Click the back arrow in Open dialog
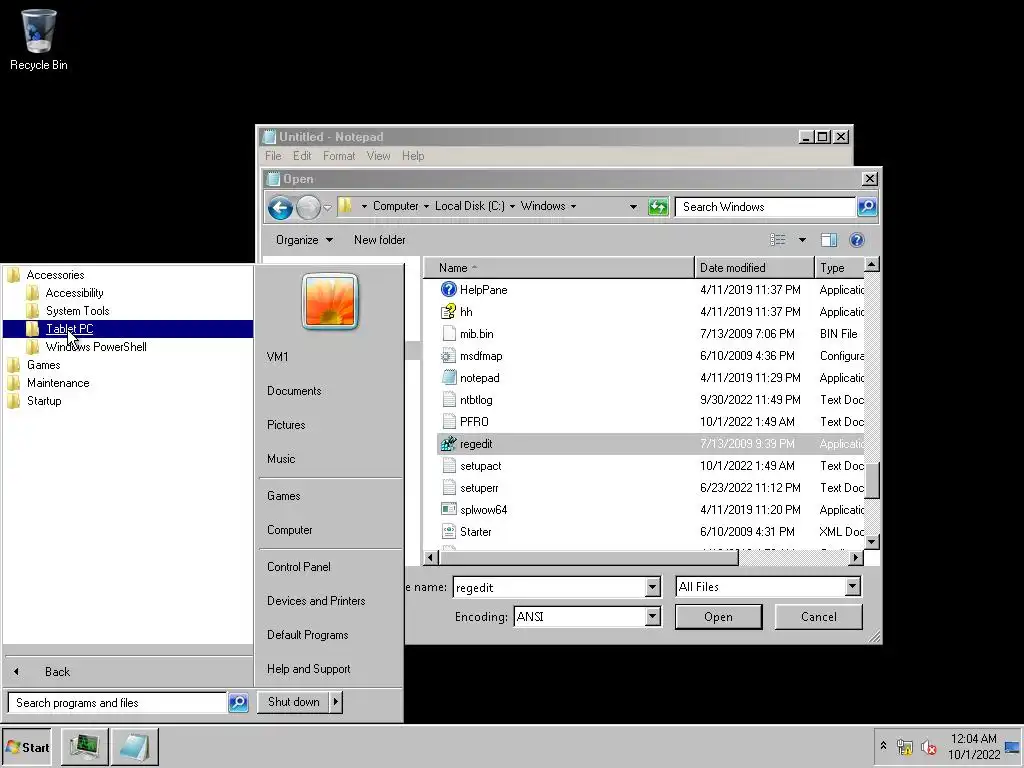The image size is (1024, 768). pyautogui.click(x=280, y=208)
